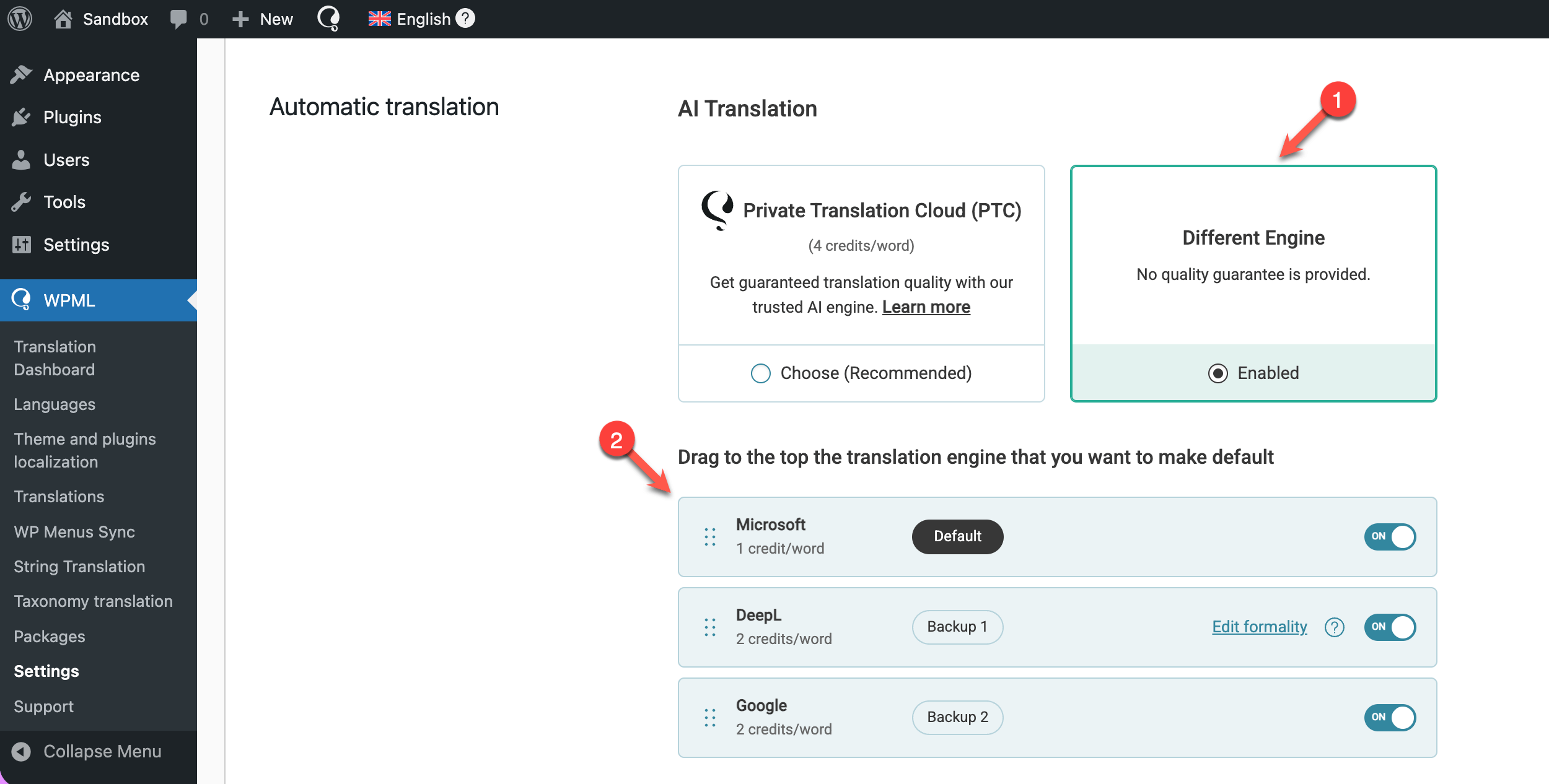The width and height of the screenshot is (1549, 784).
Task: Click the DeepL formality help icon
Action: [1334, 627]
